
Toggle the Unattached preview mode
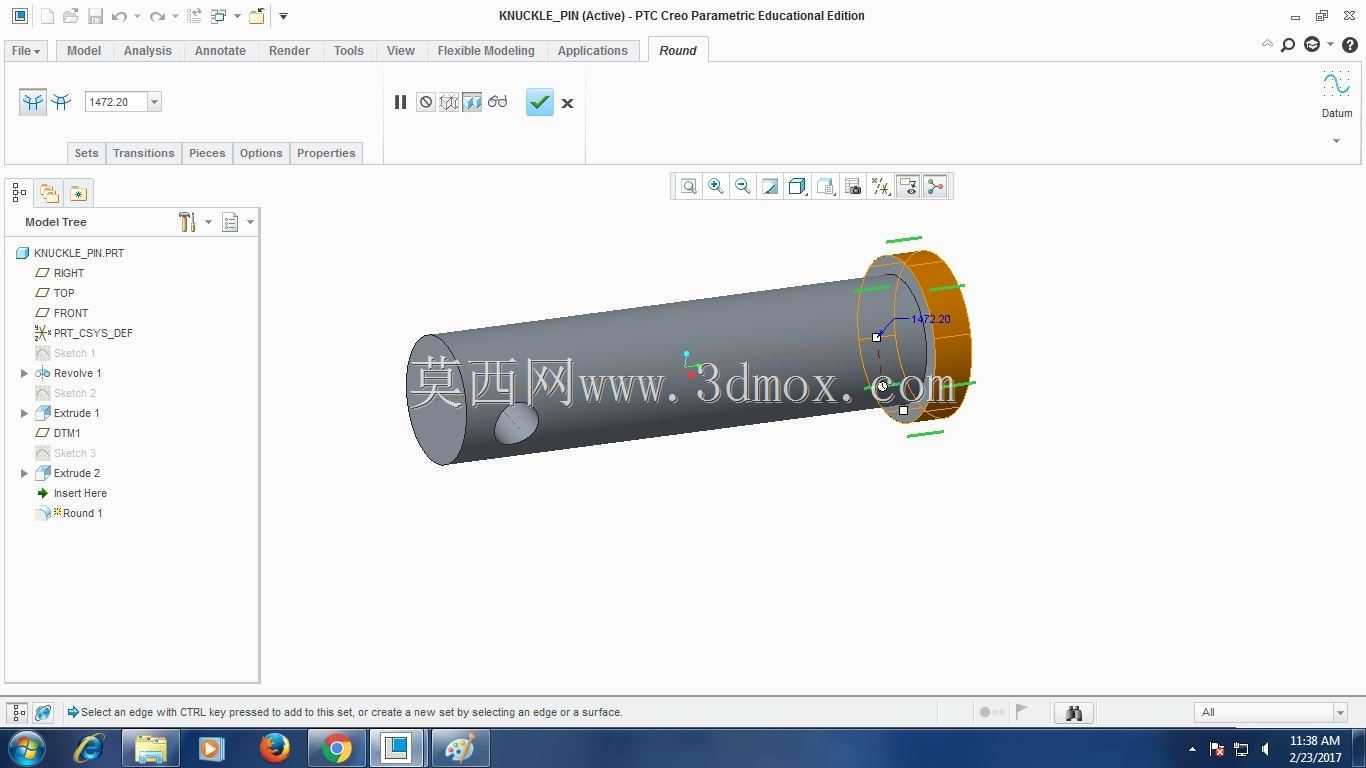pos(449,102)
